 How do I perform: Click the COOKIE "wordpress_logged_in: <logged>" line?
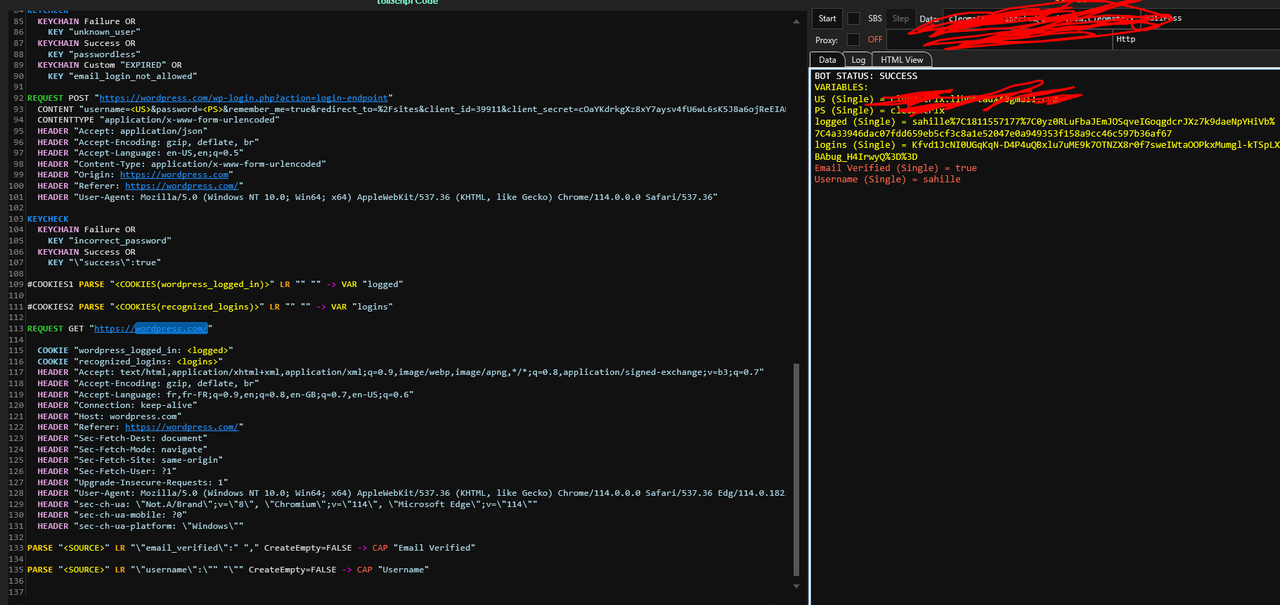[135, 350]
